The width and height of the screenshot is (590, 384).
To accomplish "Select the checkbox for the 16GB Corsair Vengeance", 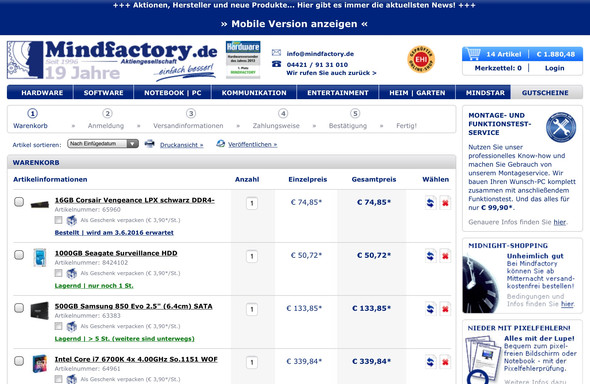I will coord(19,202).
